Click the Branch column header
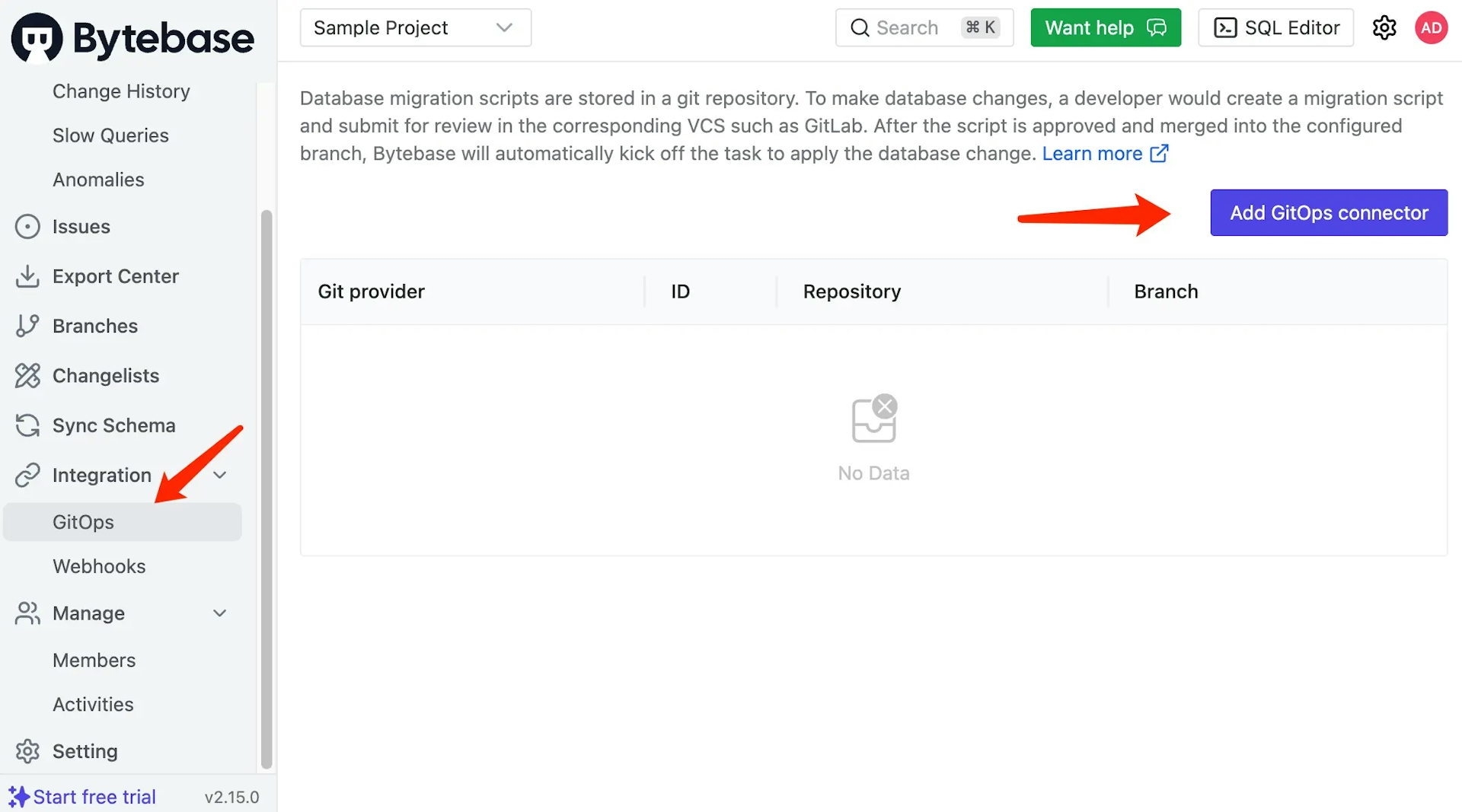1462x812 pixels. [x=1166, y=291]
